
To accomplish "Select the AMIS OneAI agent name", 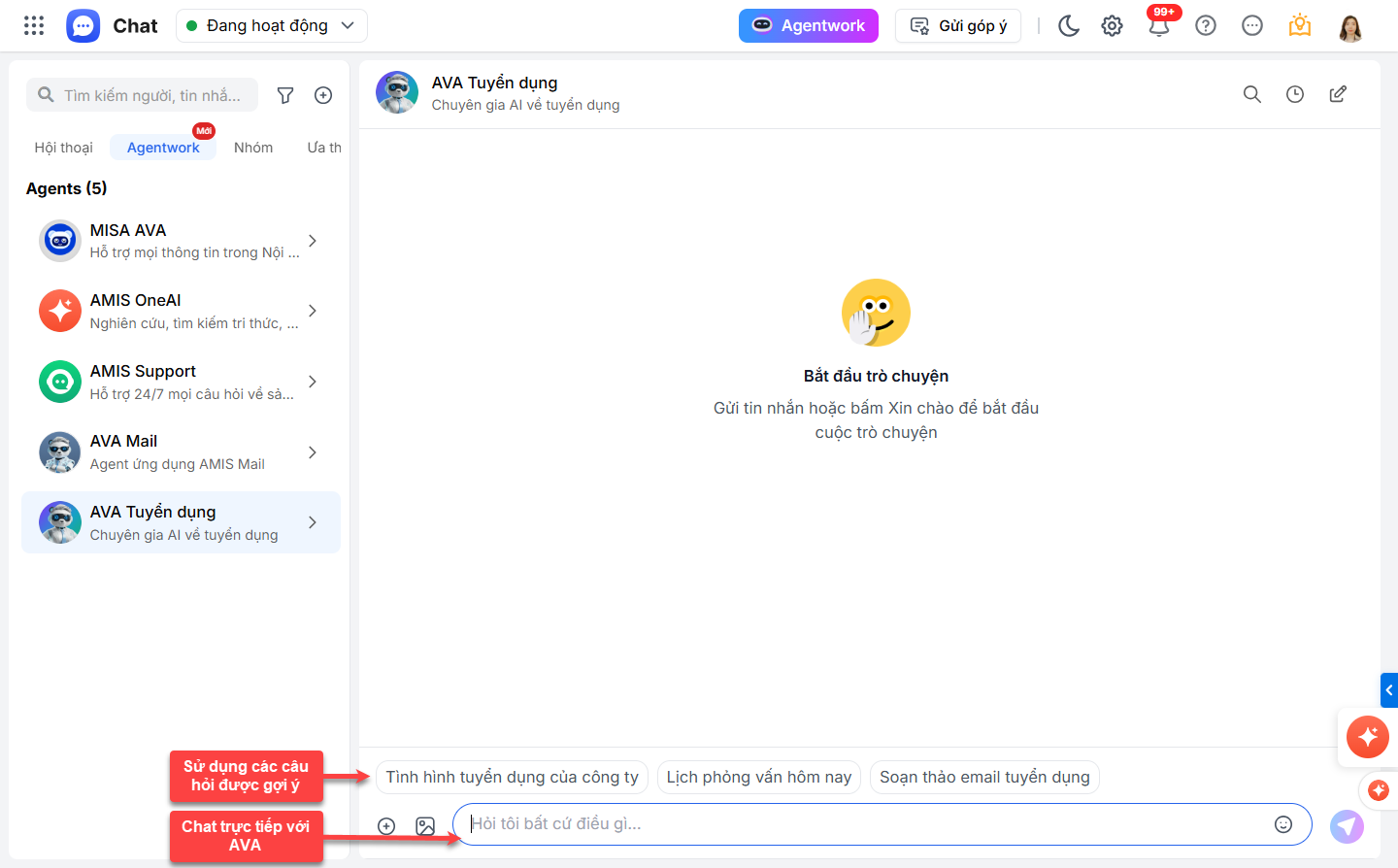I will [x=136, y=300].
